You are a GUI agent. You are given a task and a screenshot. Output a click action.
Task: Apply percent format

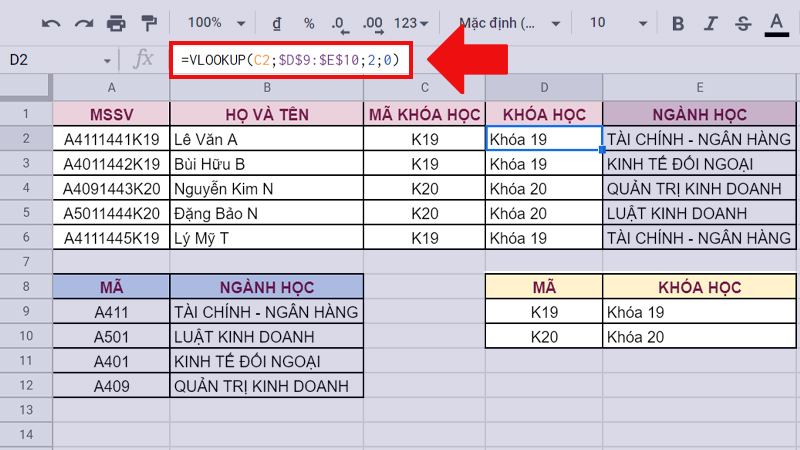[x=309, y=22]
